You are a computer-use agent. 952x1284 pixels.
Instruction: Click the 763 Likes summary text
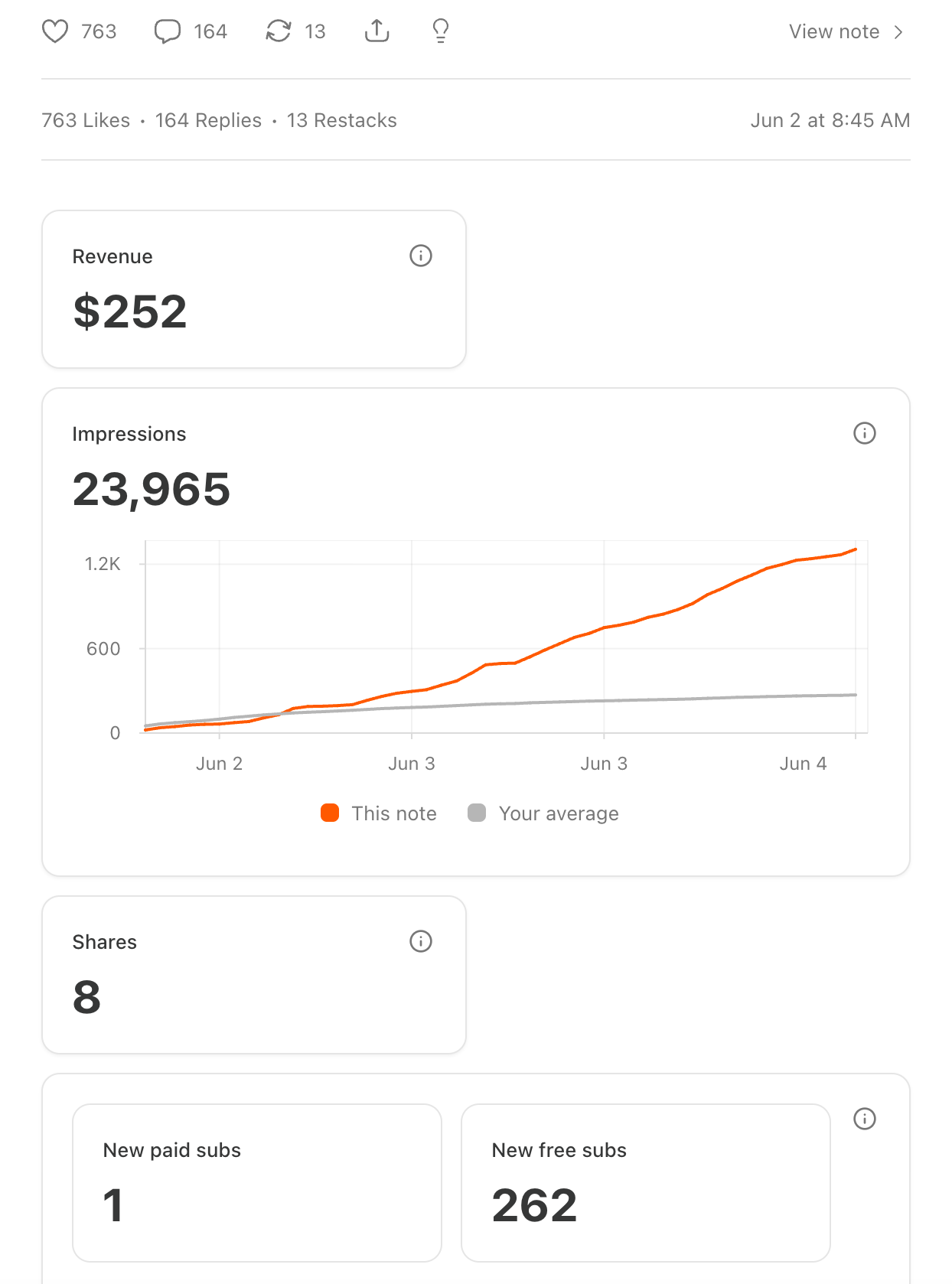pyautogui.click(x=86, y=120)
